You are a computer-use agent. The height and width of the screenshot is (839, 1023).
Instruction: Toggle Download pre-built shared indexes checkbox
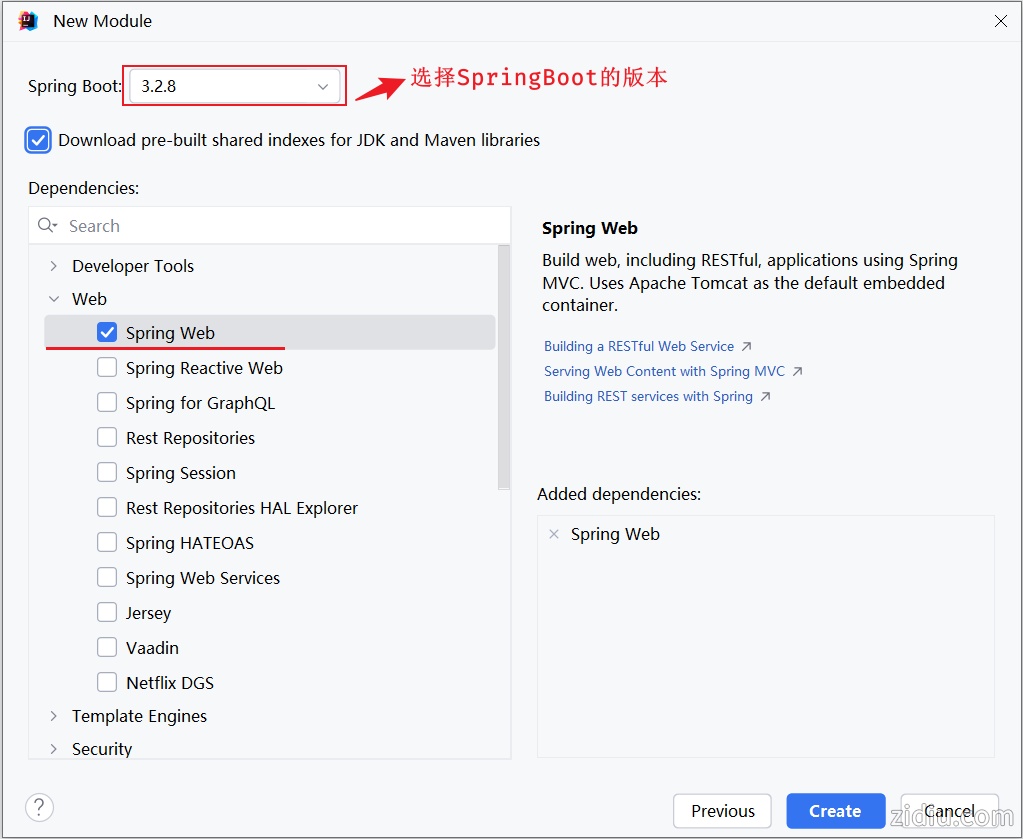click(x=38, y=140)
